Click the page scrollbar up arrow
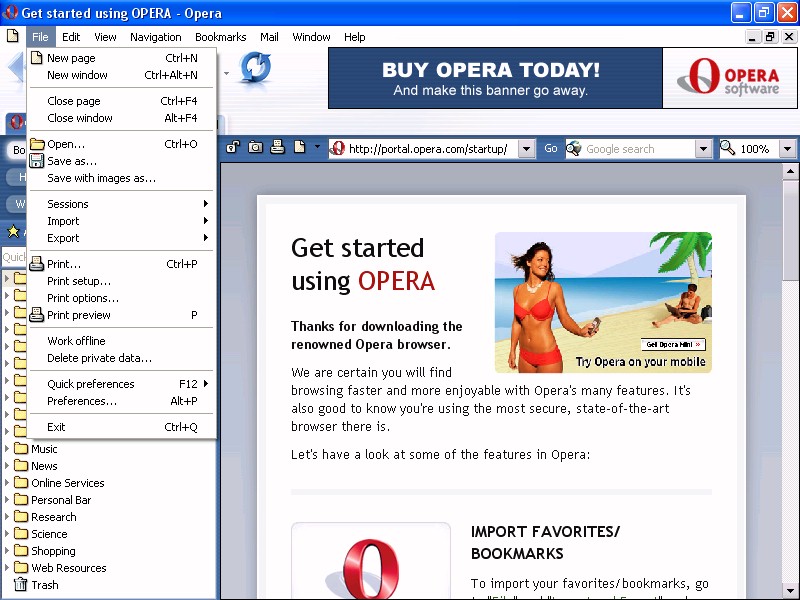 [x=790, y=171]
